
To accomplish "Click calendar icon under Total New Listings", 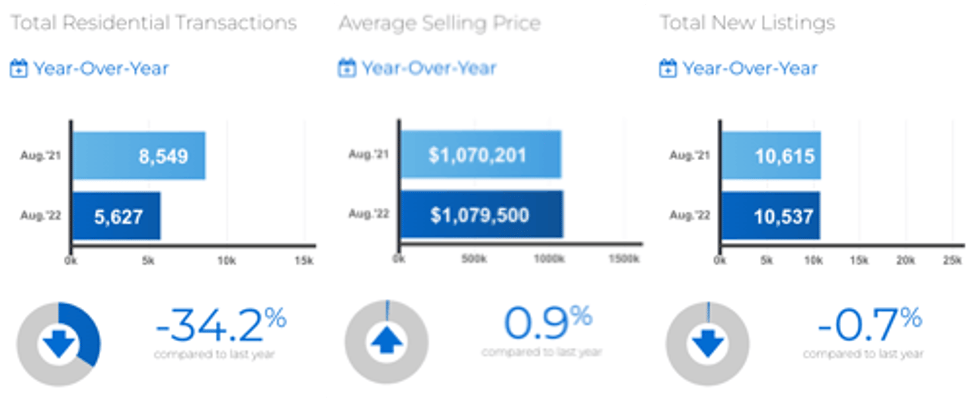I will [667, 68].
